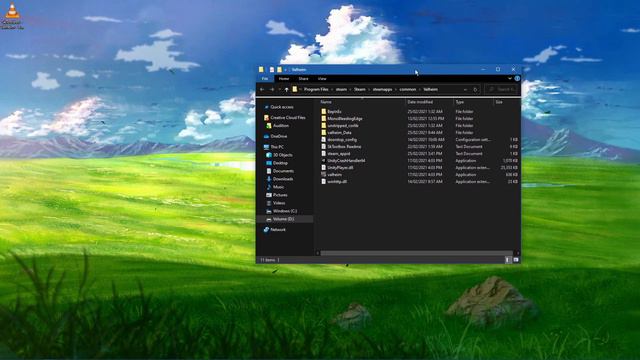Click the Properties quick access toolbar icon
This screenshot has width=640, height=360.
click(x=272, y=70)
